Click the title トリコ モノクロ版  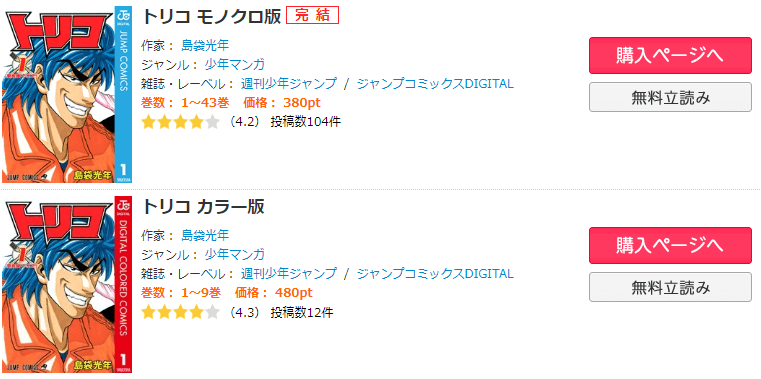coord(211,16)
